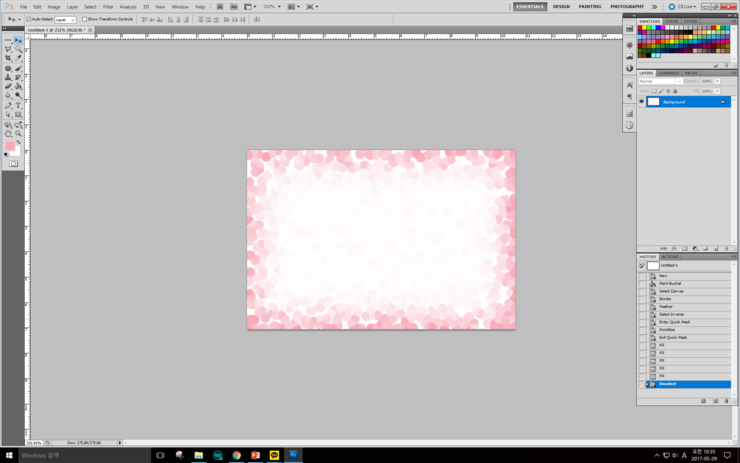
Task: Enable Show Transform Controls checkbox
Action: tap(85, 19)
